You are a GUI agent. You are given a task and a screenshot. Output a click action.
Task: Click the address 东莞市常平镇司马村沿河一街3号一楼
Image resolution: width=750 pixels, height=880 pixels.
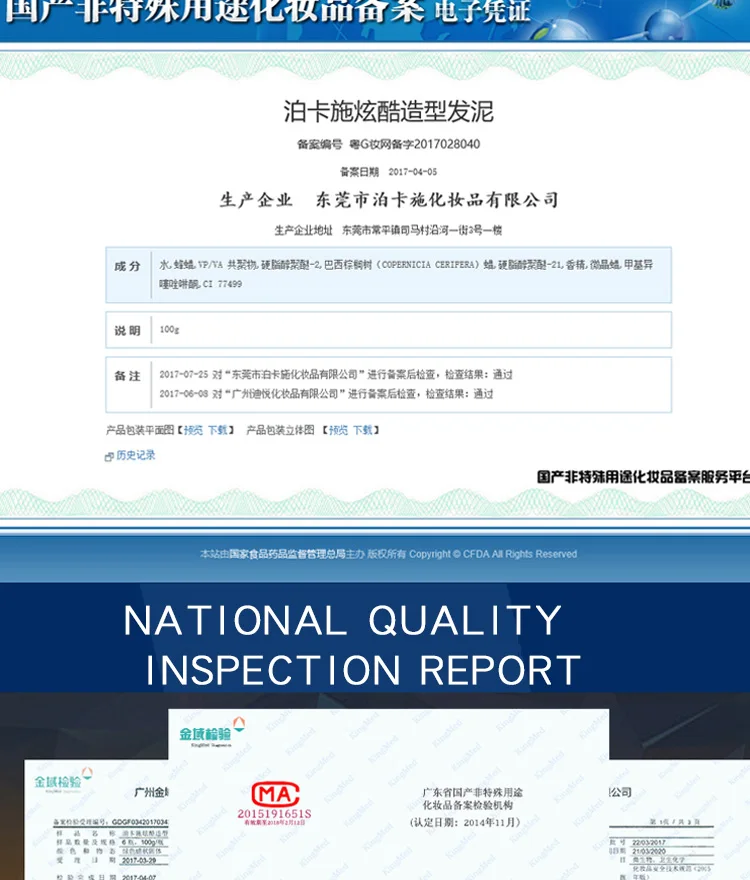[x=422, y=230]
